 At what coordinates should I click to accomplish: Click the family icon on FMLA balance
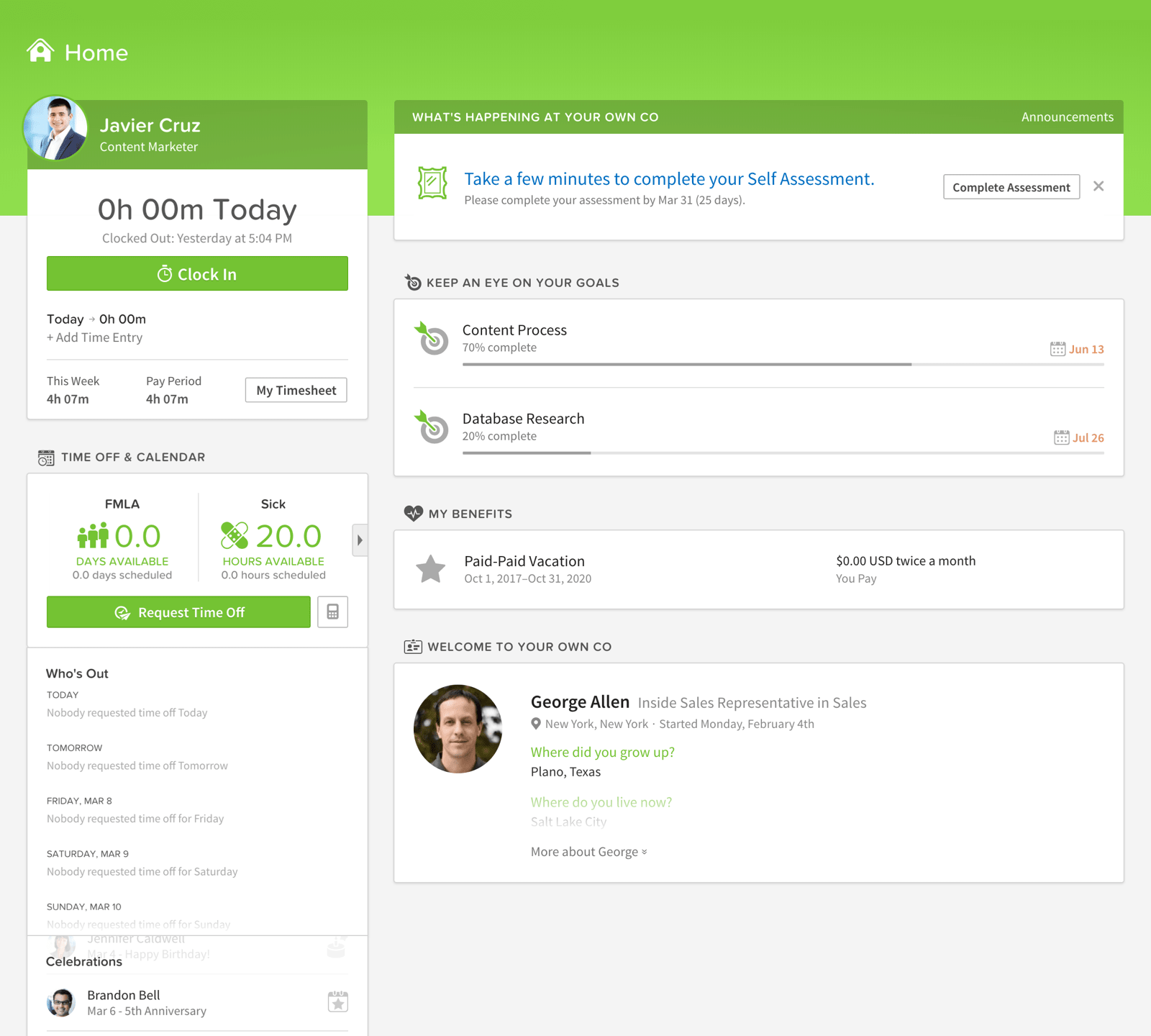(x=94, y=535)
